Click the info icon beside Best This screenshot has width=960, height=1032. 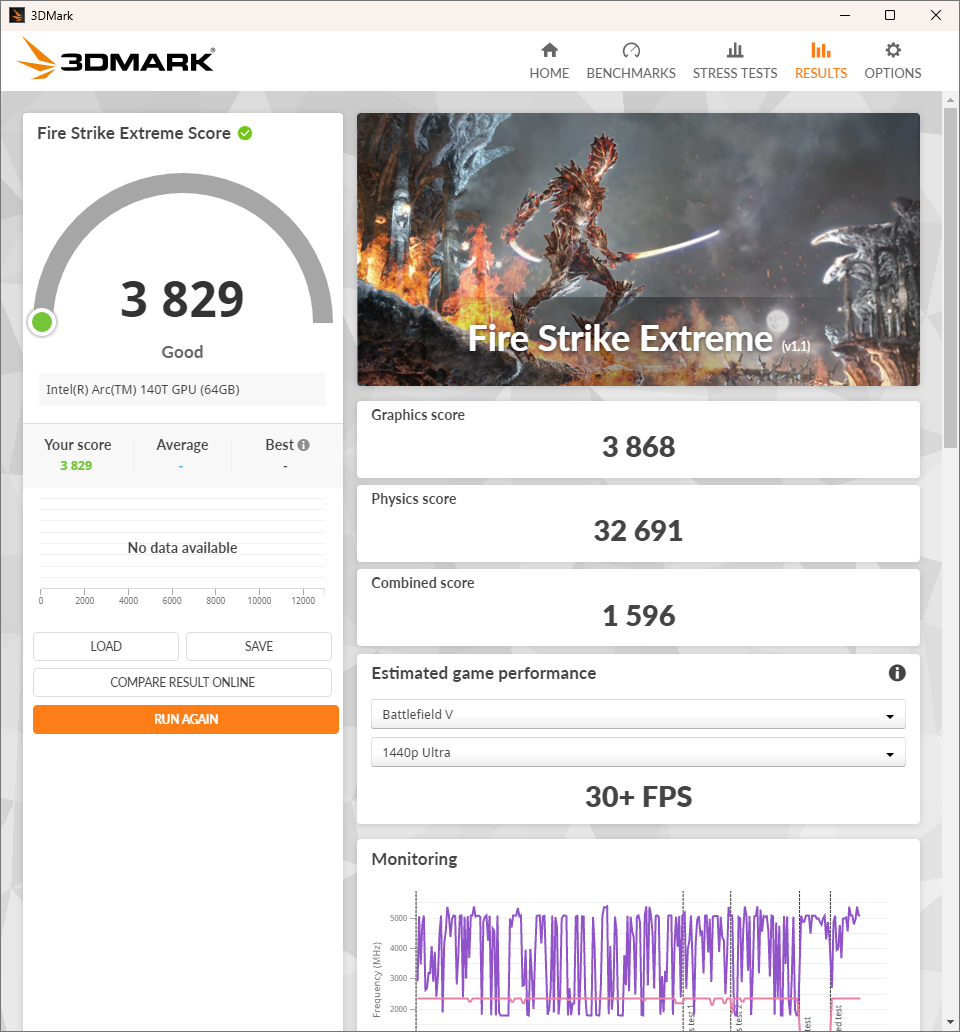click(x=303, y=445)
